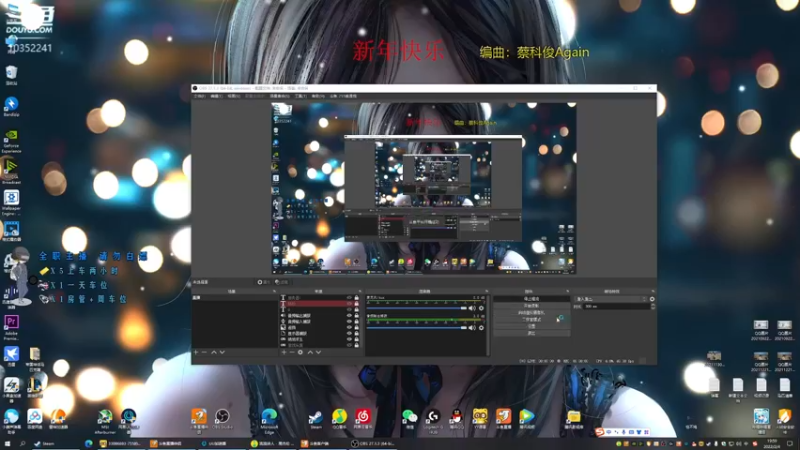Viewport: 800px width, 450px height.
Task: Click first mixer channel volume slider
Action: coord(416,308)
